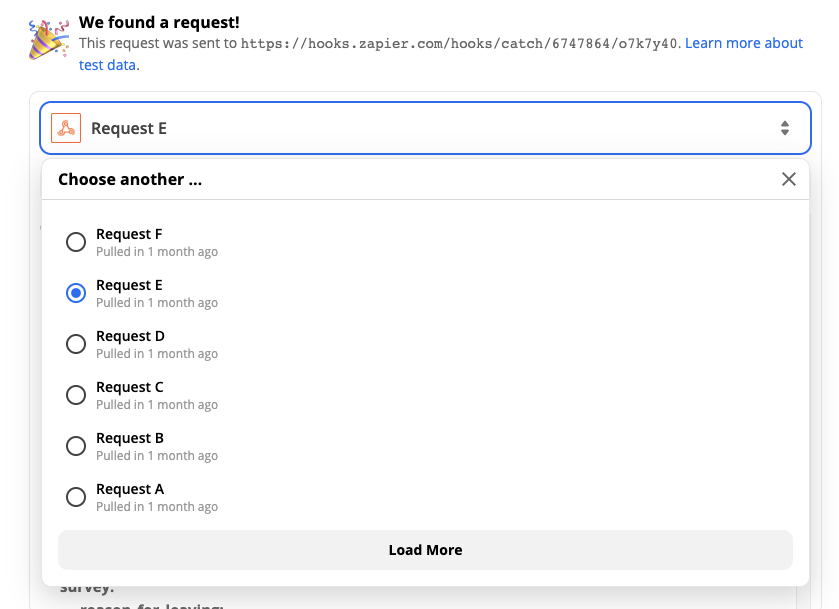Close the Choose another panel
This screenshot has width=839, height=609.
point(788,179)
